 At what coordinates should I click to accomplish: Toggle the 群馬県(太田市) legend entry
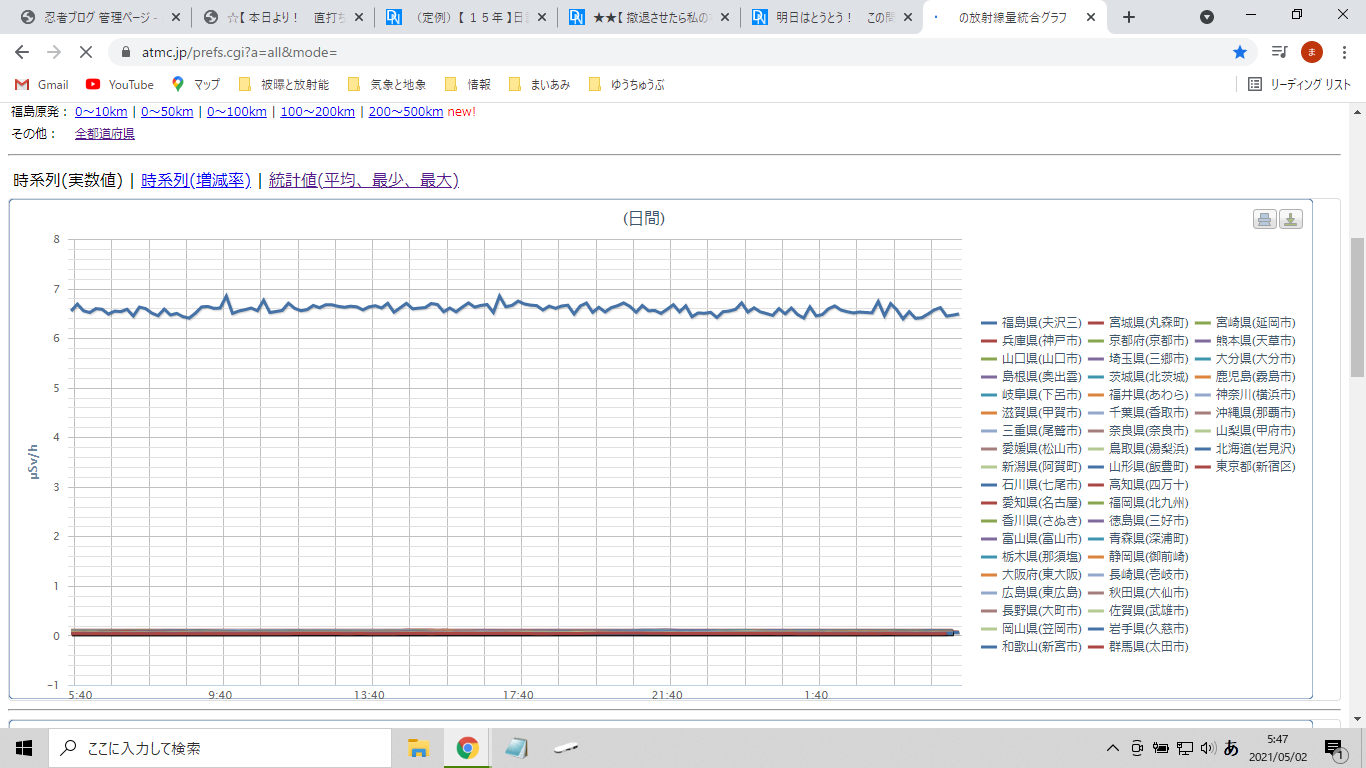click(1139, 647)
